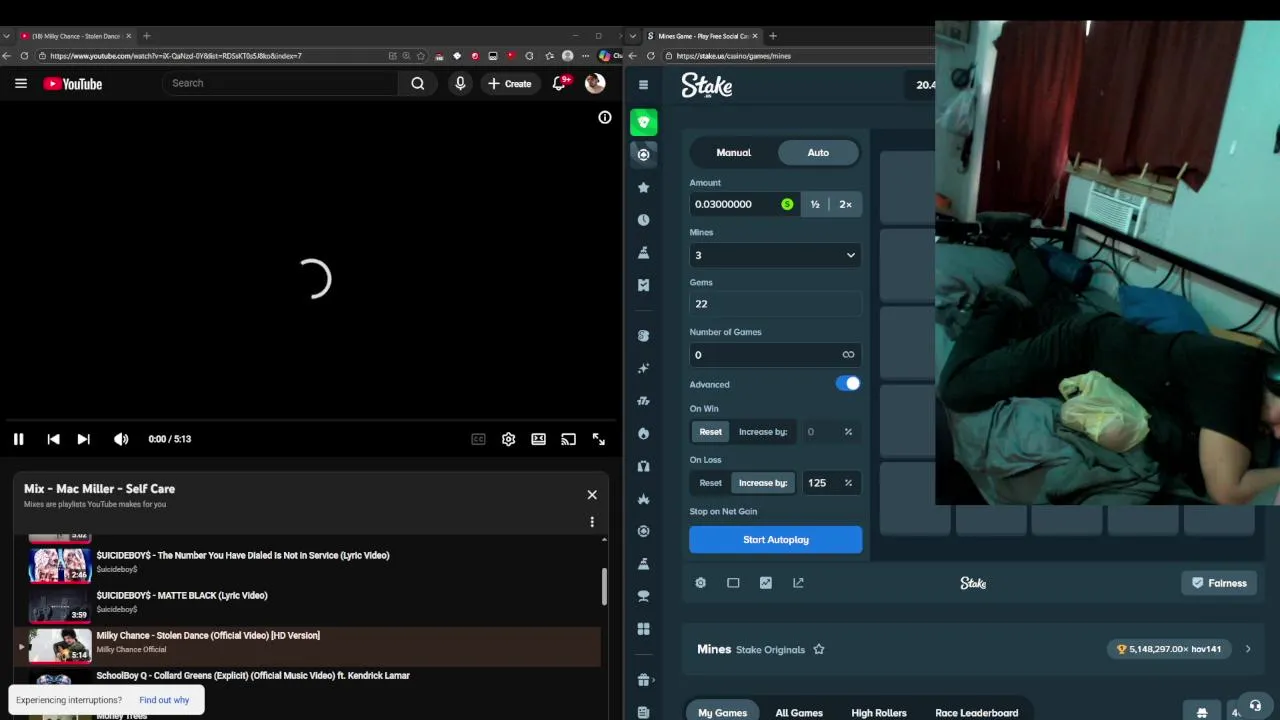The width and height of the screenshot is (1280, 720).
Task: Click the Fairness button
Action: coord(1219,583)
